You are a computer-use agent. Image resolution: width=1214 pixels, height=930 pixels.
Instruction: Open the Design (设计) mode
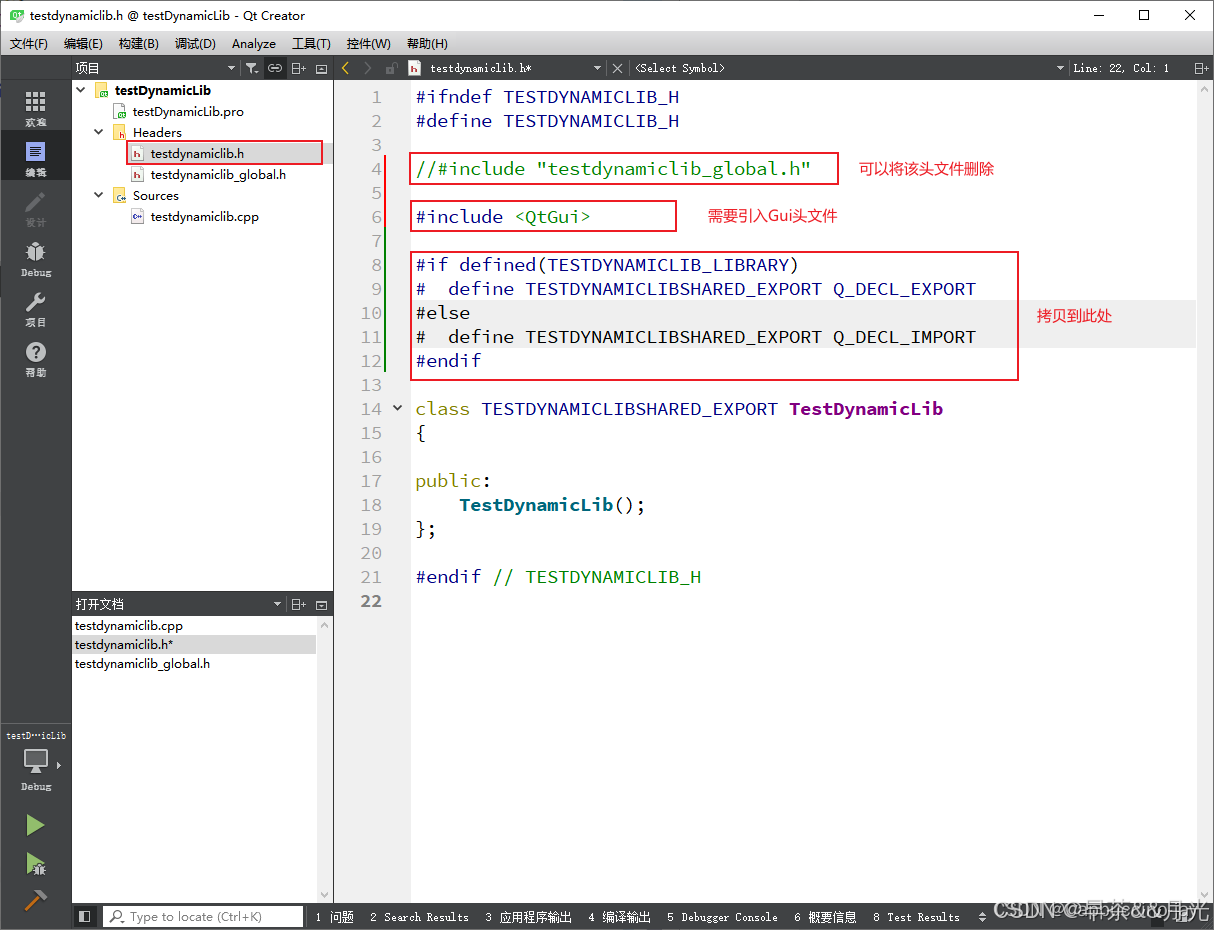[35, 208]
